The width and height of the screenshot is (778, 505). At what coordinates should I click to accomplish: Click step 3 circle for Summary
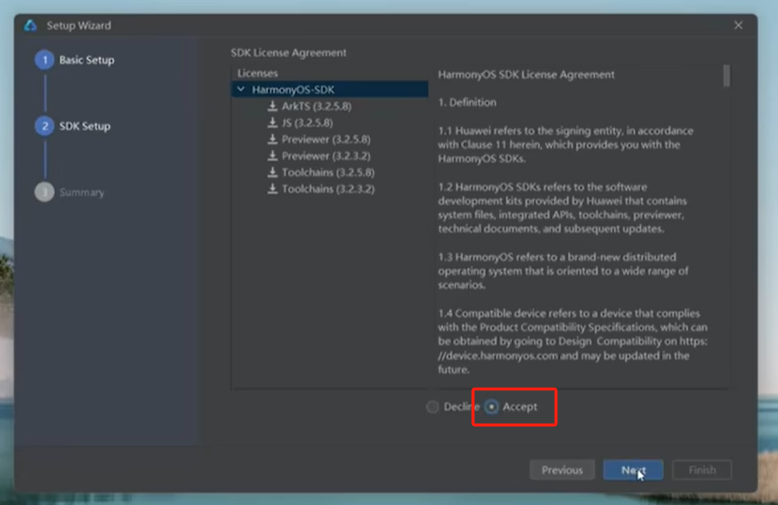(x=45, y=192)
